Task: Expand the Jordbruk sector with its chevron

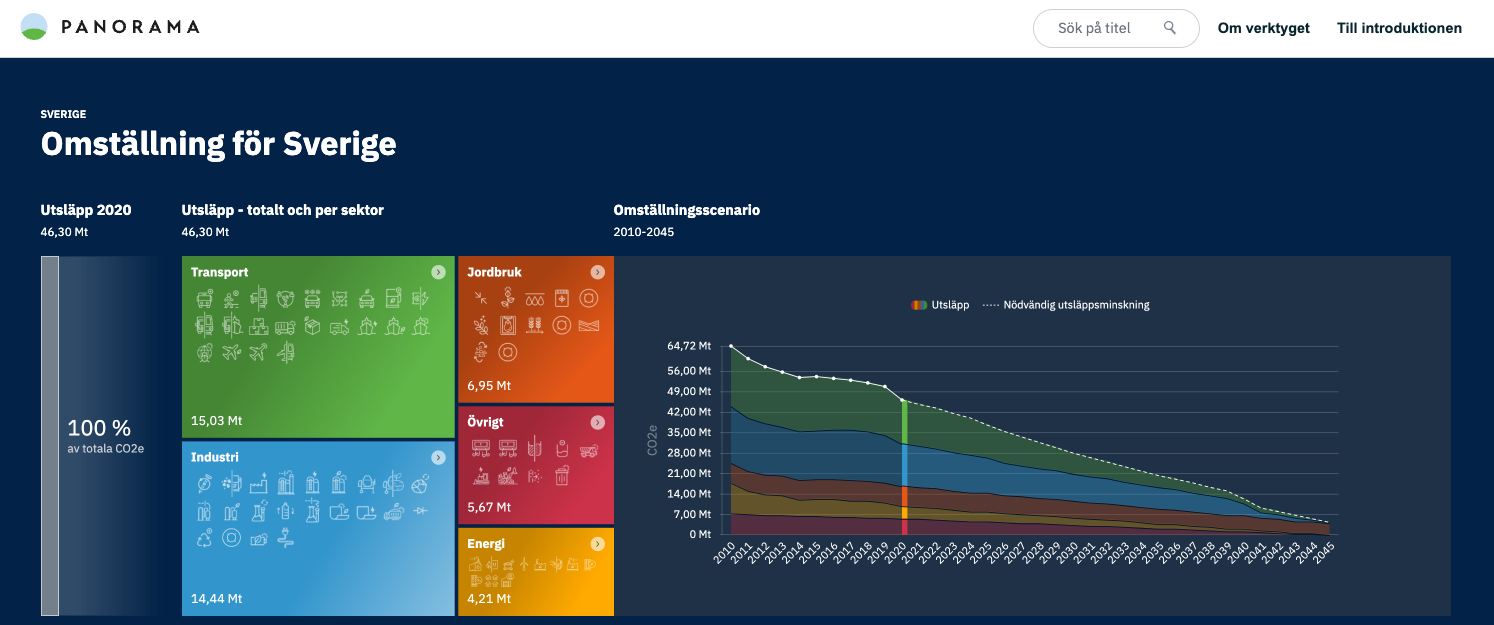Action: tap(598, 272)
